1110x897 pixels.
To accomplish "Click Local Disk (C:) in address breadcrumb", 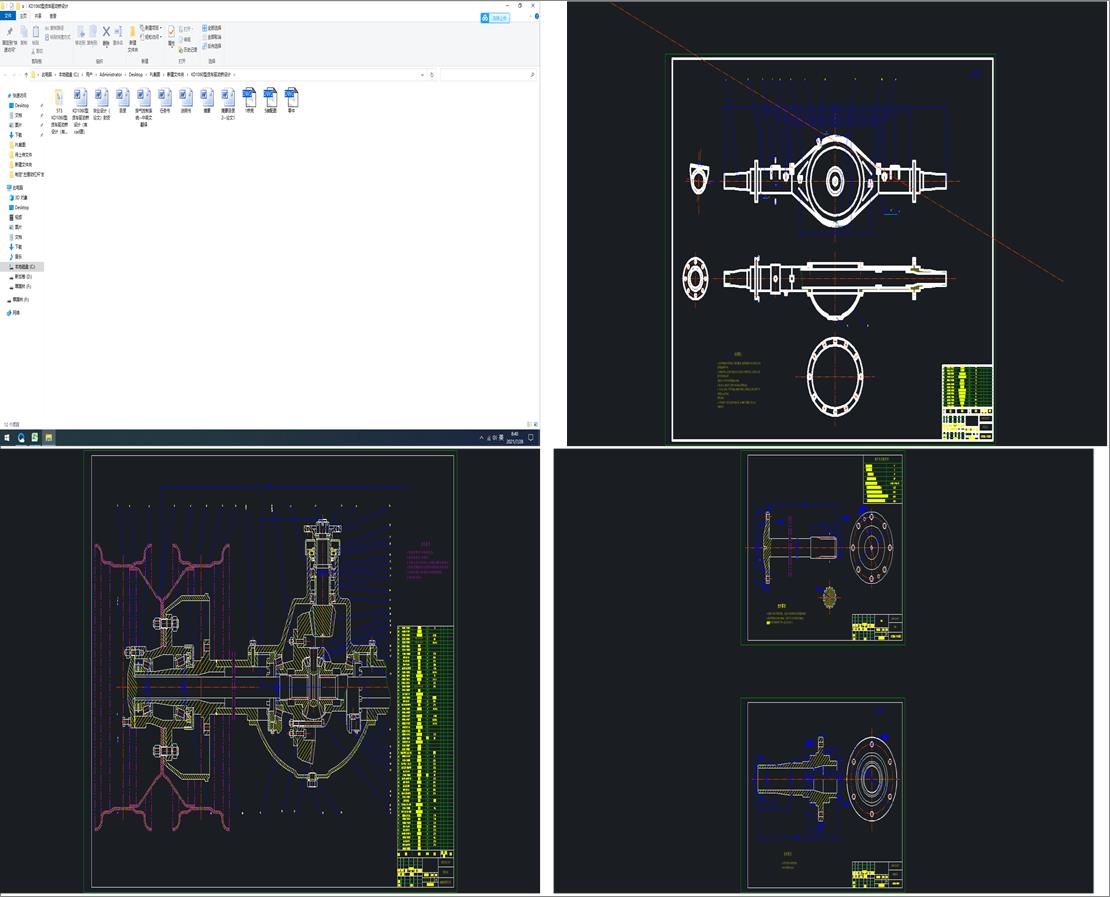I will coord(69,74).
